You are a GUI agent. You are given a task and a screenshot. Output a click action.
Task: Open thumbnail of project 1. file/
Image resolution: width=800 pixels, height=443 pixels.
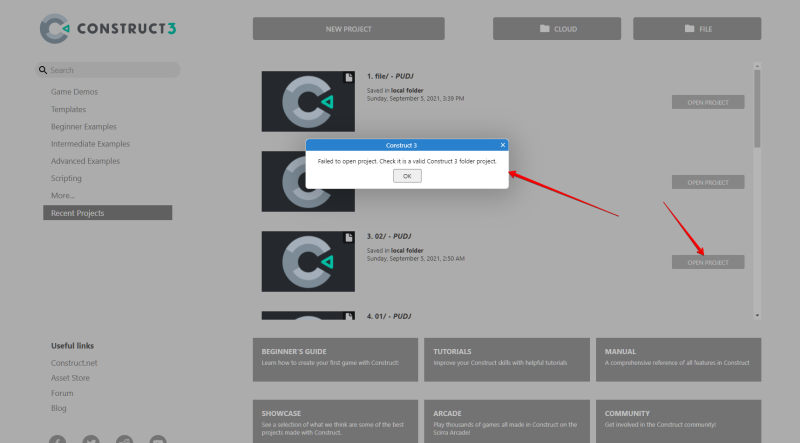click(x=308, y=101)
